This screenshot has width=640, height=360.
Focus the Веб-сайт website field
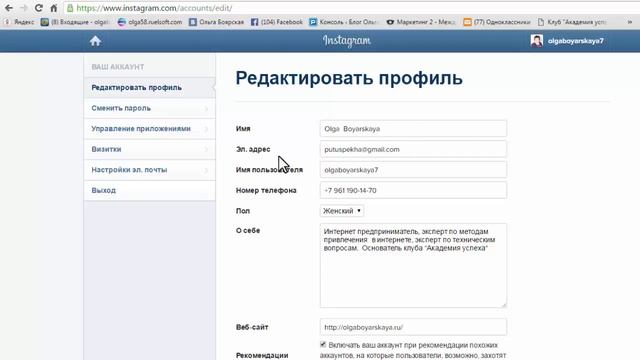coord(413,327)
